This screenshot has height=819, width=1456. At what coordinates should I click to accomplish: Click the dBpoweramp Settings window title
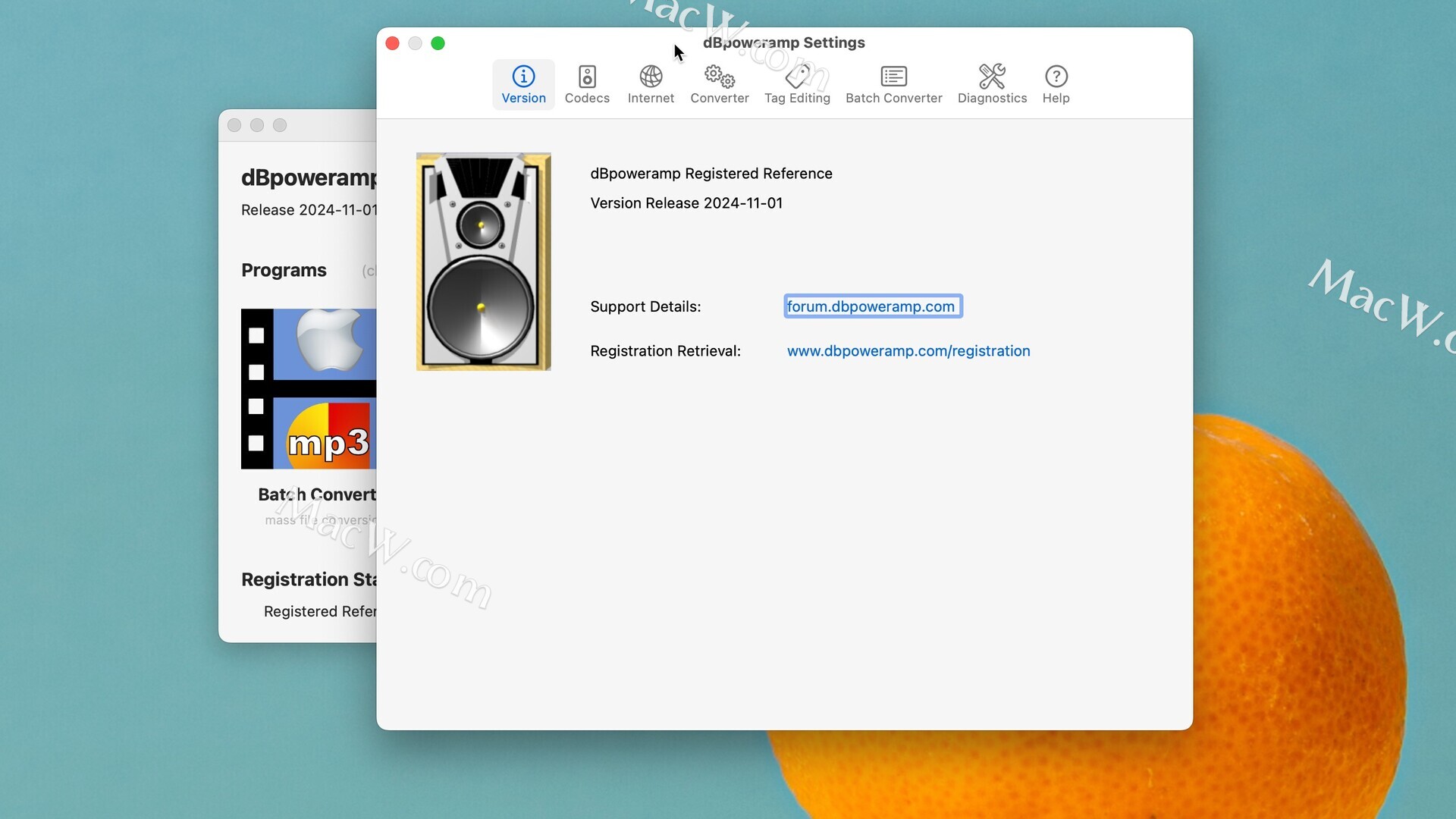pyautogui.click(x=784, y=42)
